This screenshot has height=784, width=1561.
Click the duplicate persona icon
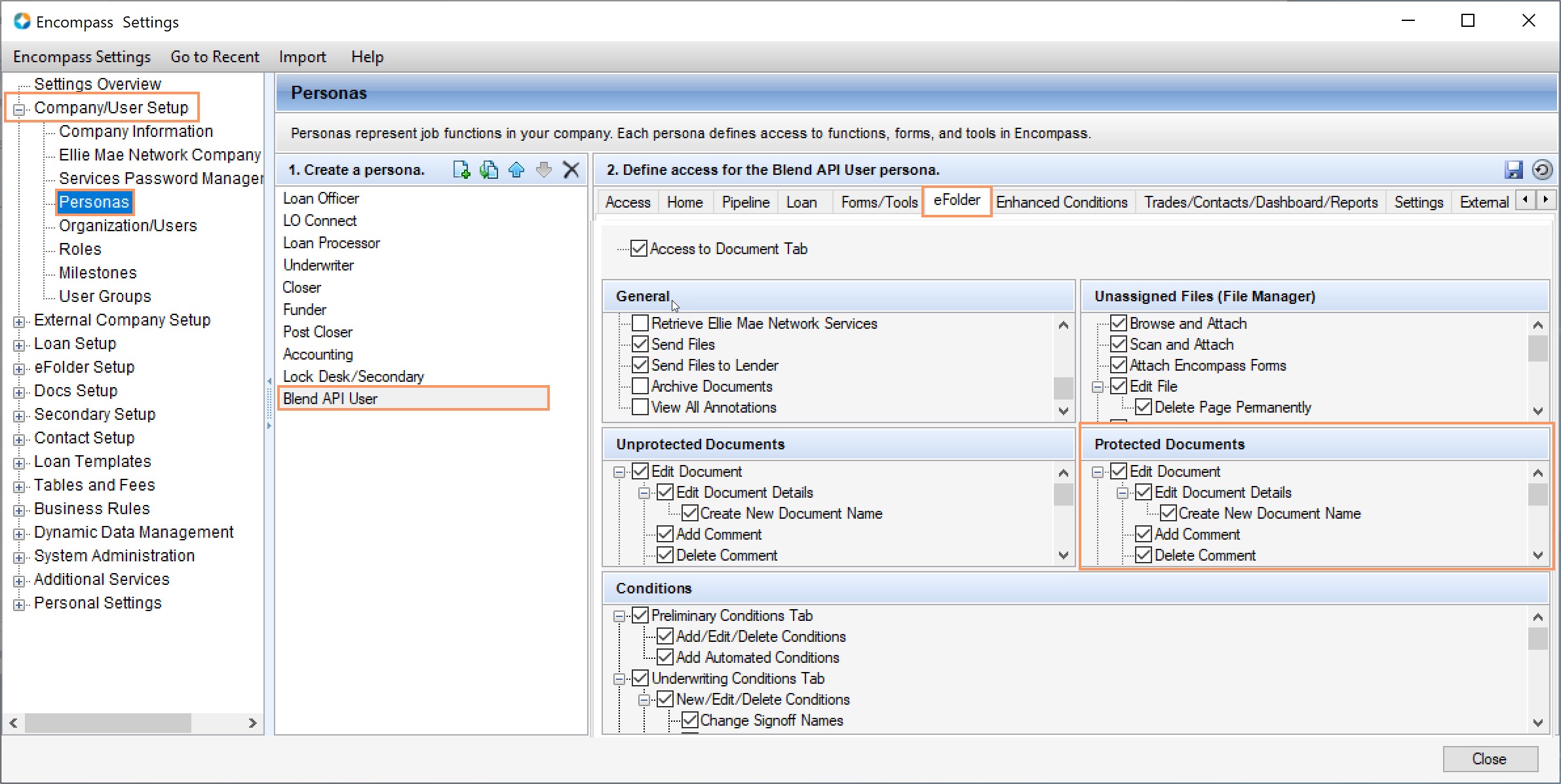489,170
